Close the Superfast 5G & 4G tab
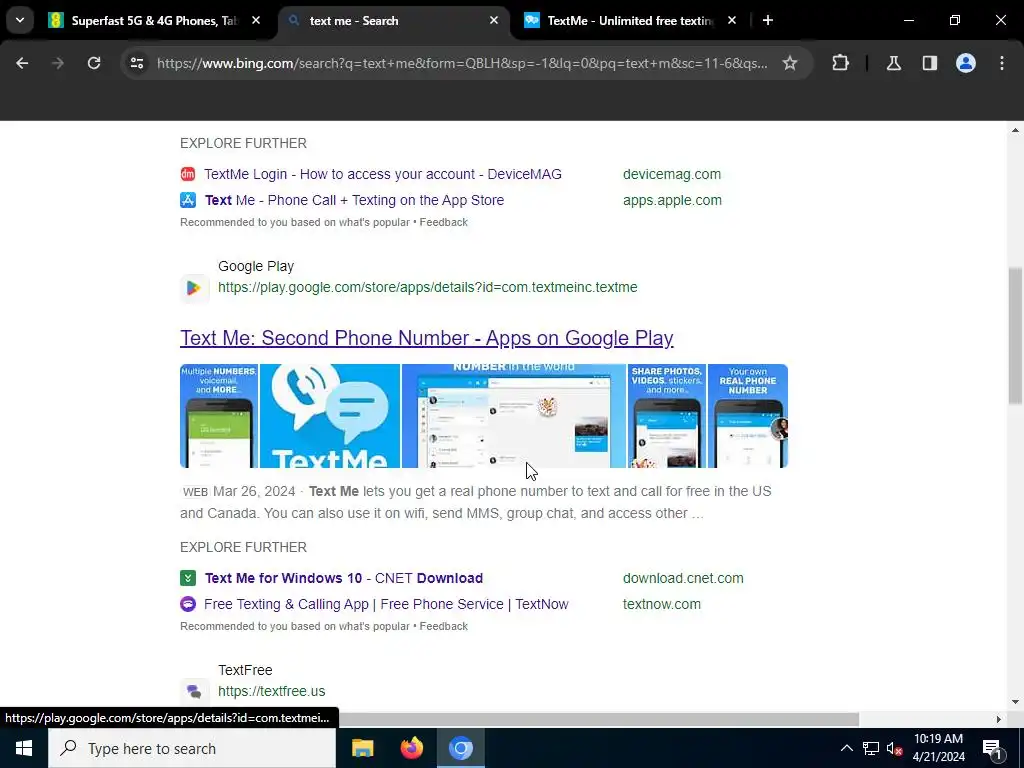The width and height of the screenshot is (1024, 768). pos(256,20)
